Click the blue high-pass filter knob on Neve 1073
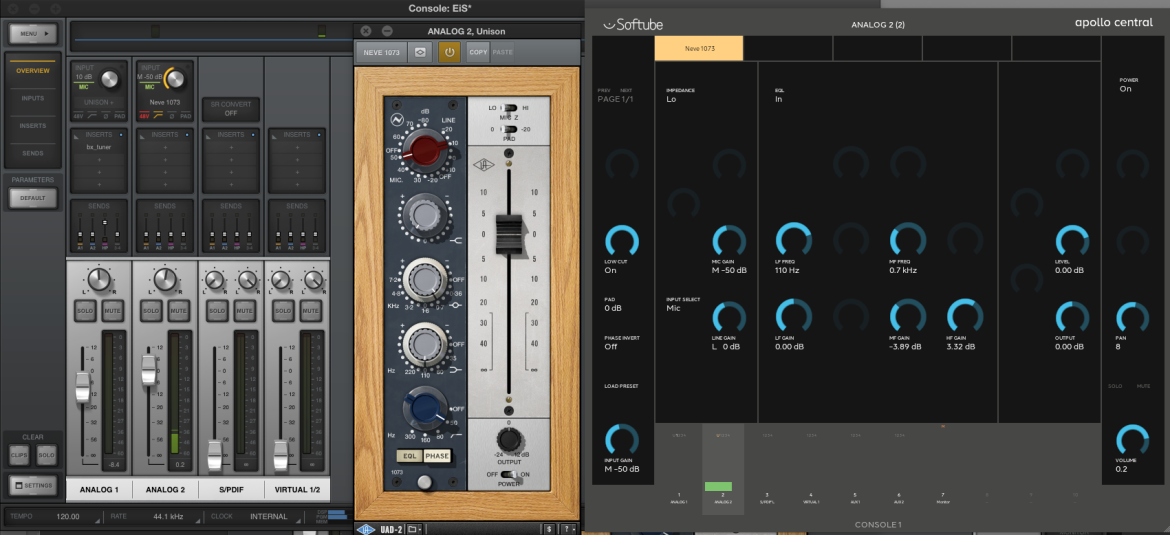 424,410
